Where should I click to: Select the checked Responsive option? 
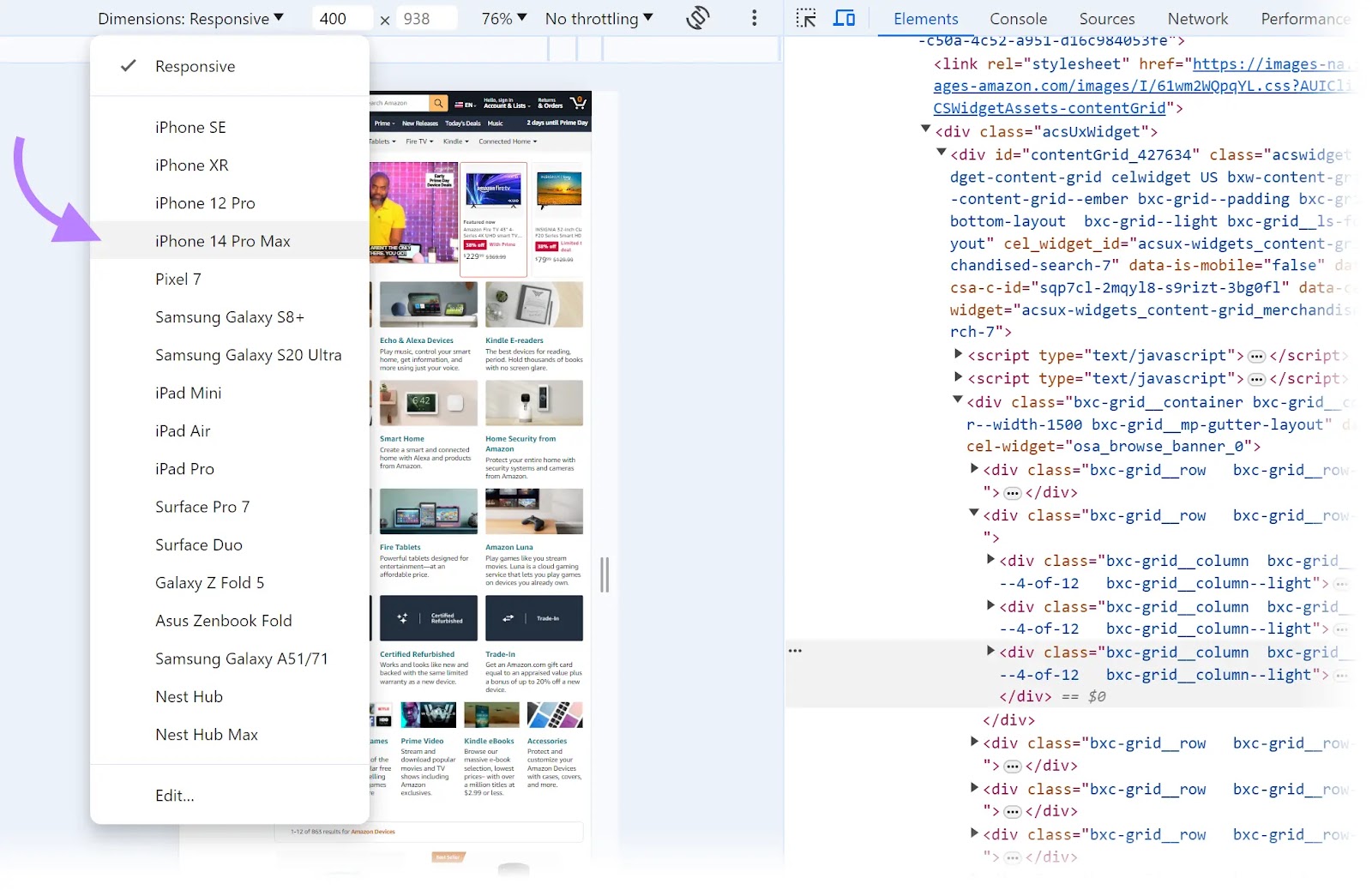click(x=195, y=66)
